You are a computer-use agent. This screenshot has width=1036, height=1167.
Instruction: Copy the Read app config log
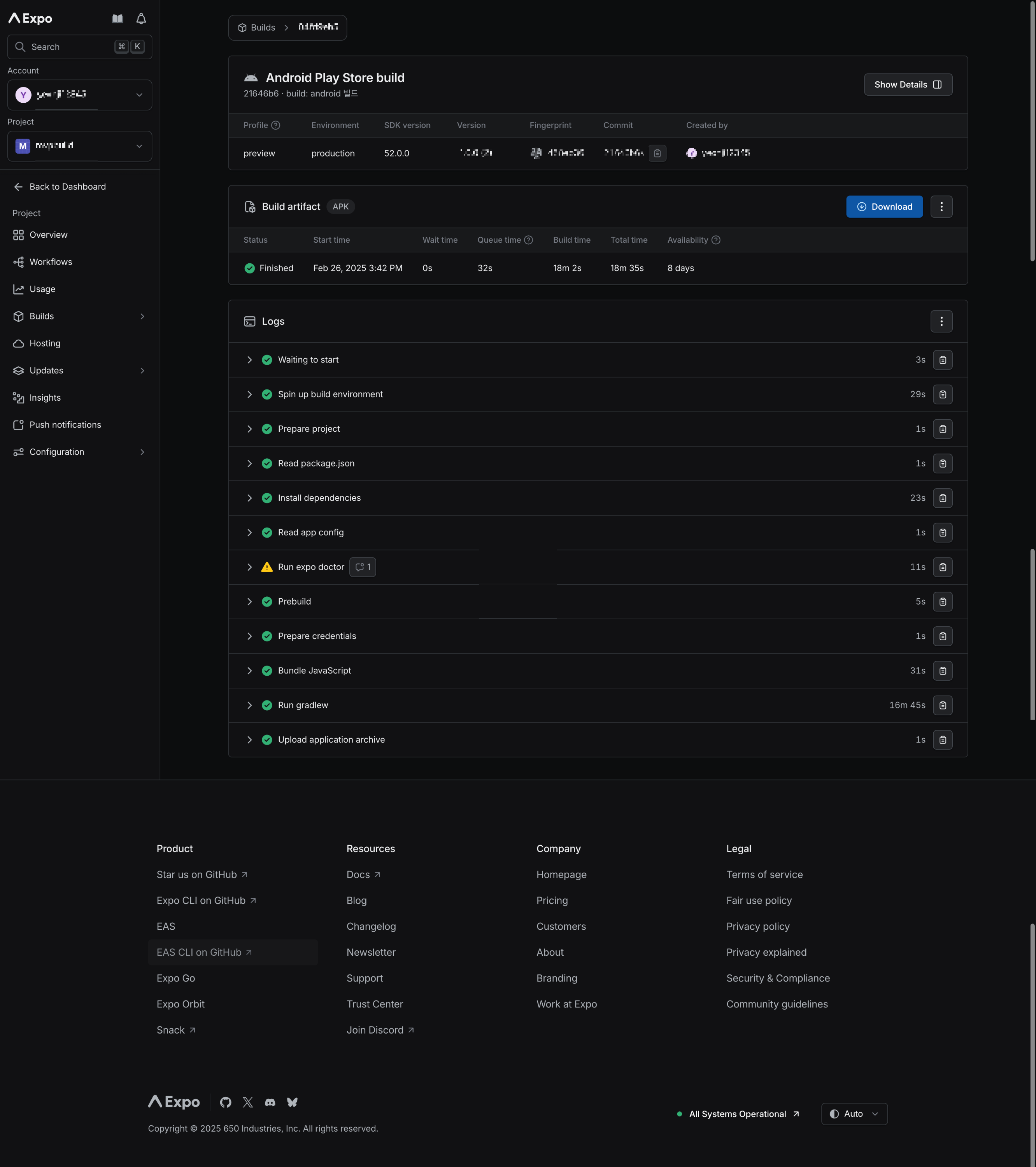coord(942,533)
